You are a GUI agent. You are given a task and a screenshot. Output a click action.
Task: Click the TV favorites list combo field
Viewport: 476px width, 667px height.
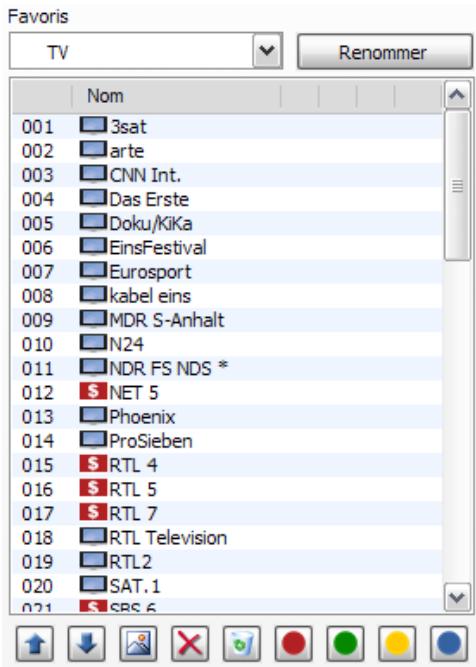(145, 51)
